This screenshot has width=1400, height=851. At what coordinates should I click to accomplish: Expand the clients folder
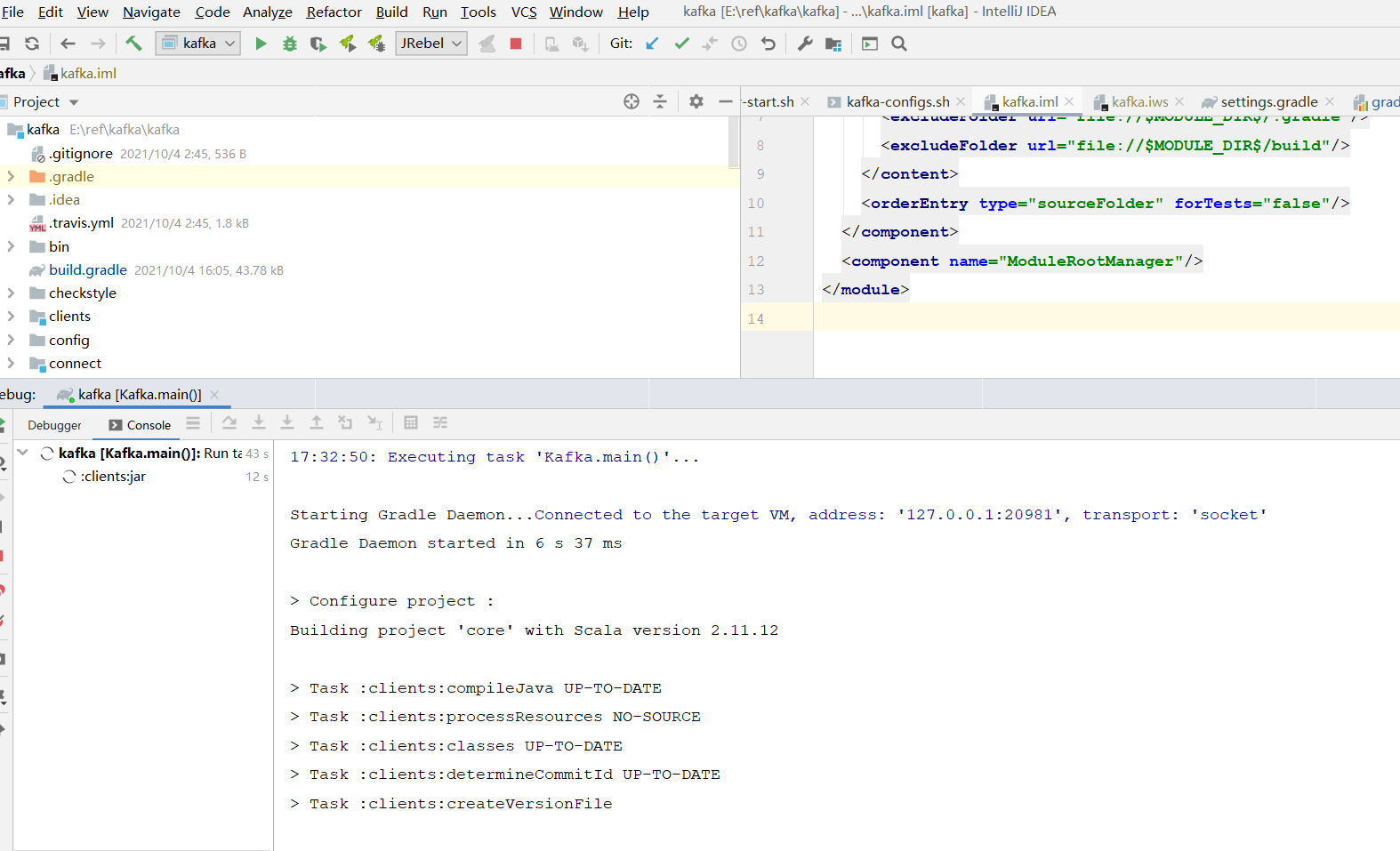11,316
